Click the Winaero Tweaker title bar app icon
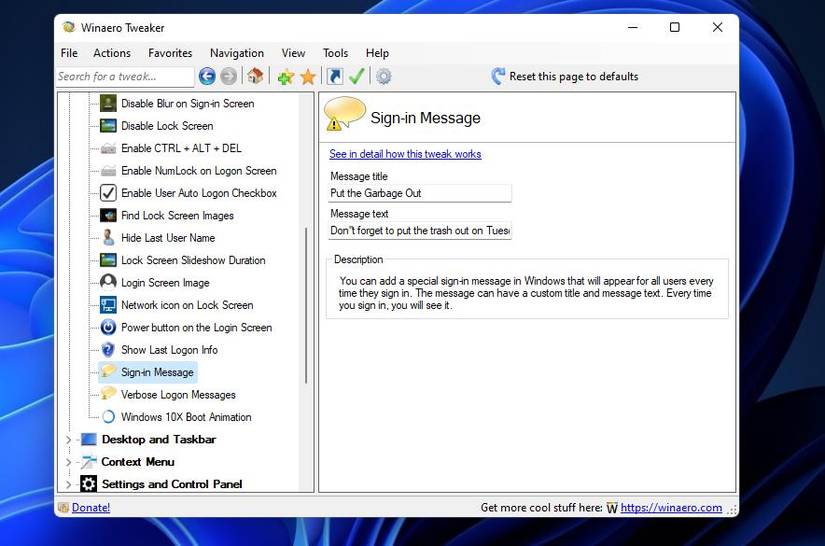 coord(68,27)
